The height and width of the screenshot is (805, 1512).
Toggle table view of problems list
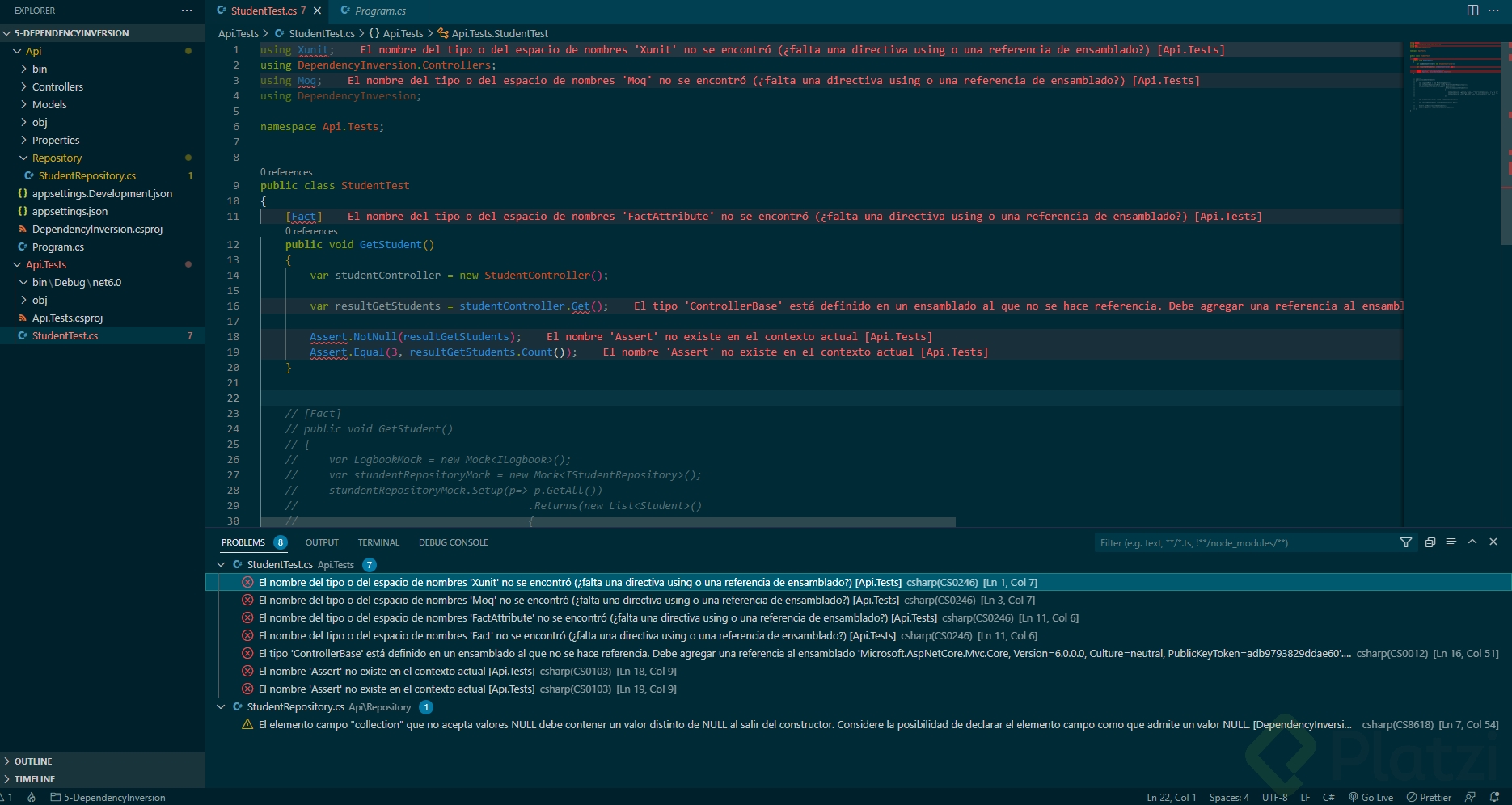pos(1451,542)
